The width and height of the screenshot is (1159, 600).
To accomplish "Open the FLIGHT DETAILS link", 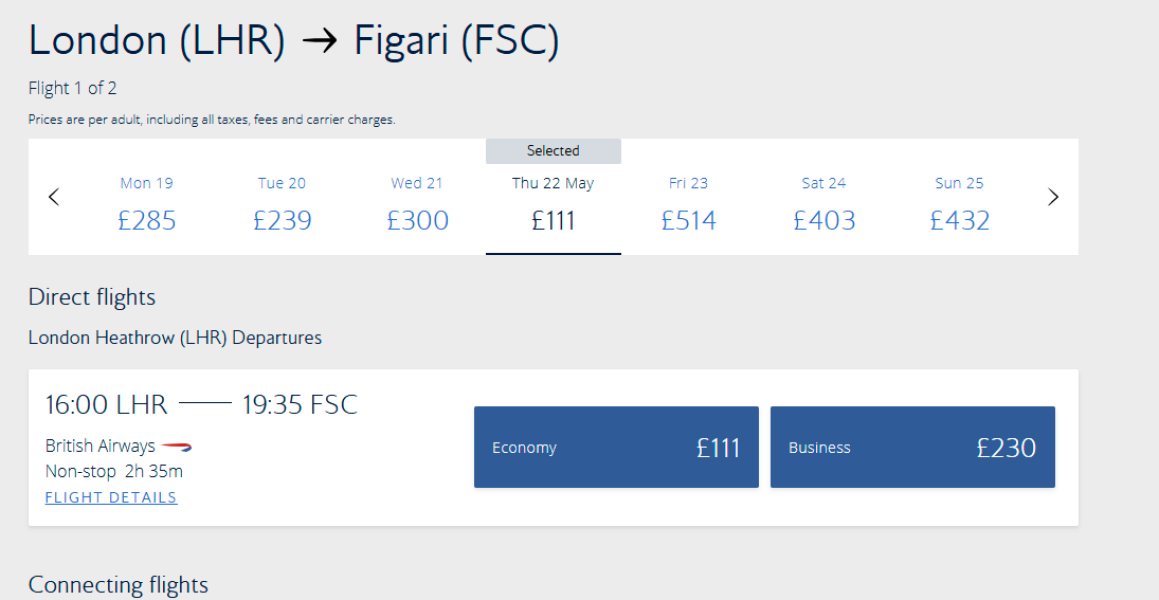I will click(110, 497).
